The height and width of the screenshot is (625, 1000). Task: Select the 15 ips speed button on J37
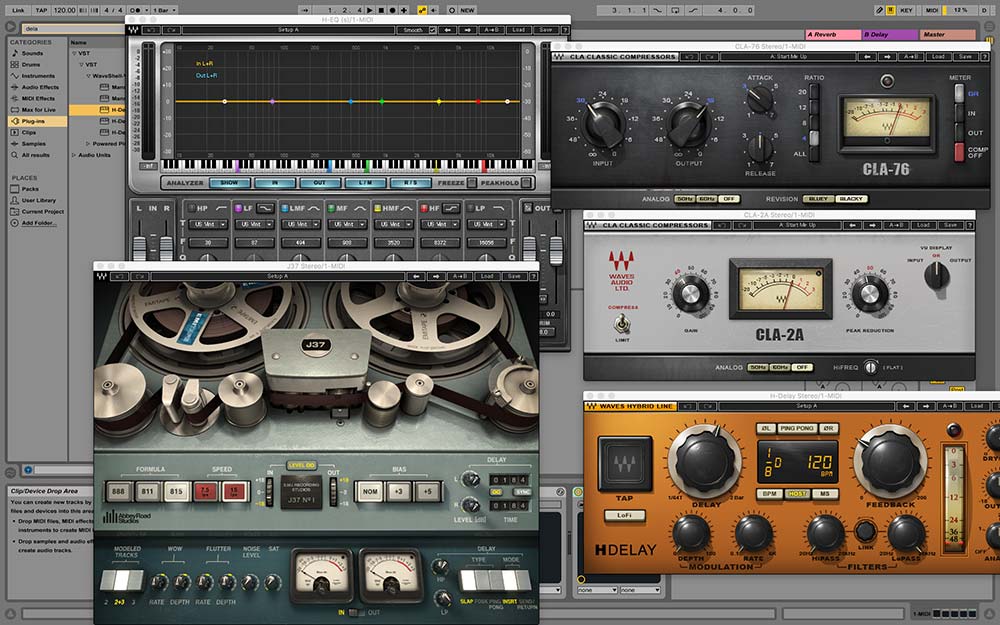coord(235,492)
